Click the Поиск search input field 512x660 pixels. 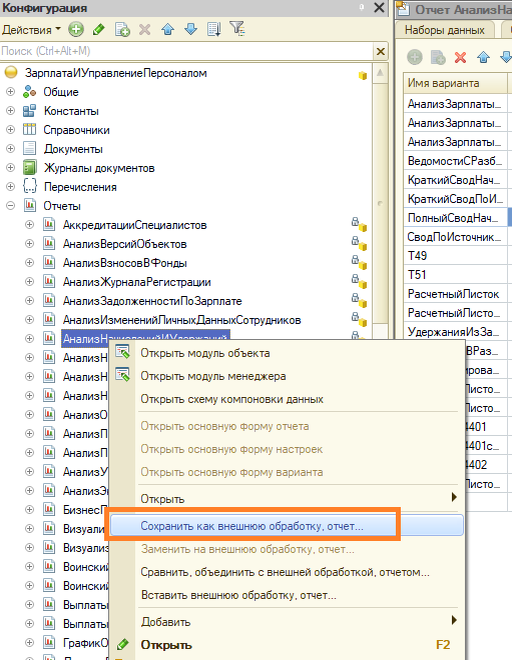point(187,51)
